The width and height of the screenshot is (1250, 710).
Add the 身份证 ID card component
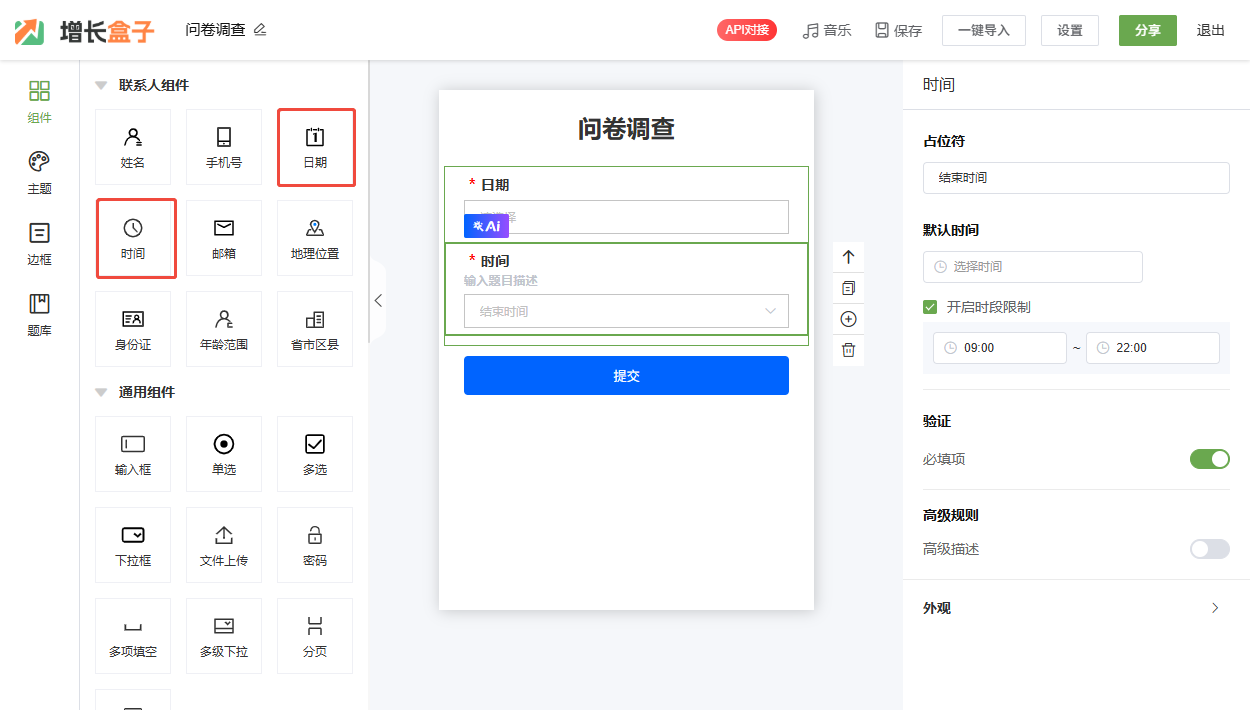[x=133, y=329]
